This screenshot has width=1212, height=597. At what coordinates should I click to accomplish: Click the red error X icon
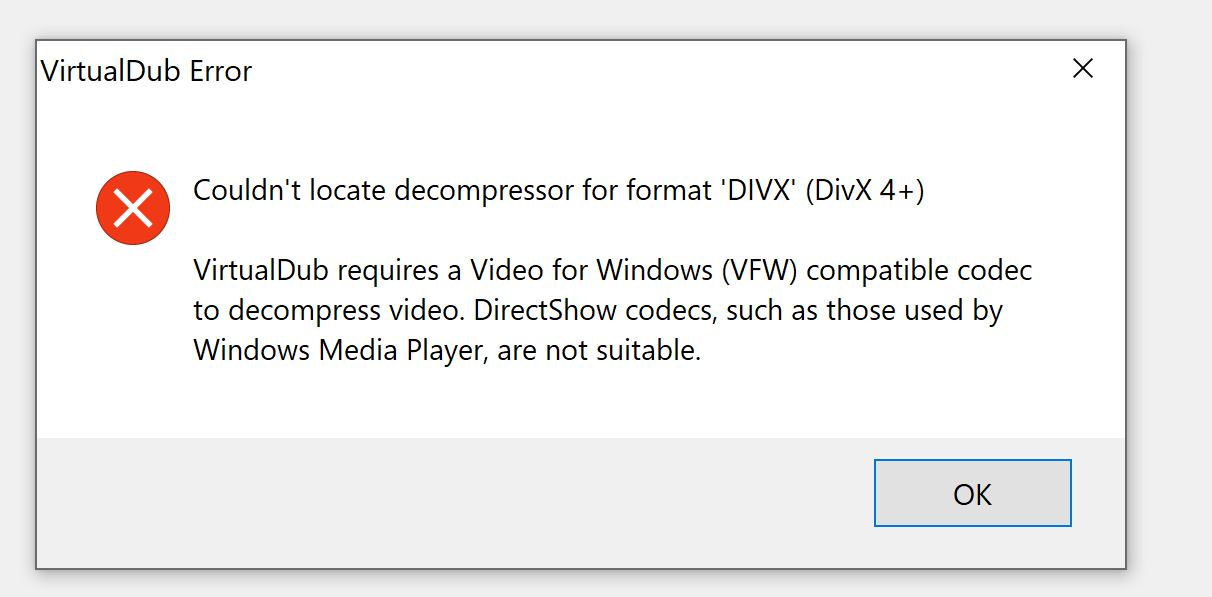pos(130,208)
